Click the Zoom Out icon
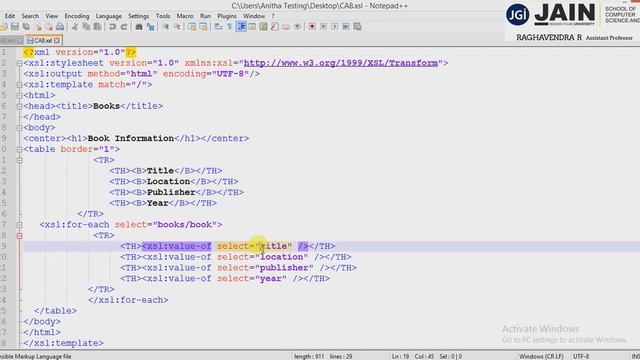640x360 pixels. (x=177, y=27)
